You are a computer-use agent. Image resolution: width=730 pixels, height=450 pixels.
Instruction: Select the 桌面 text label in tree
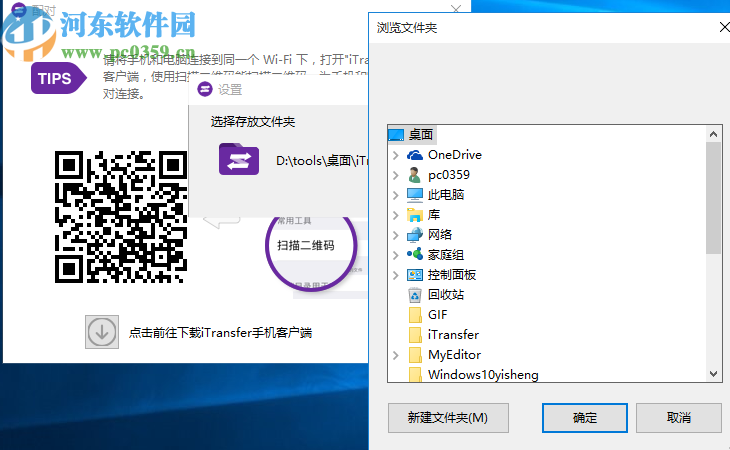coord(421,134)
